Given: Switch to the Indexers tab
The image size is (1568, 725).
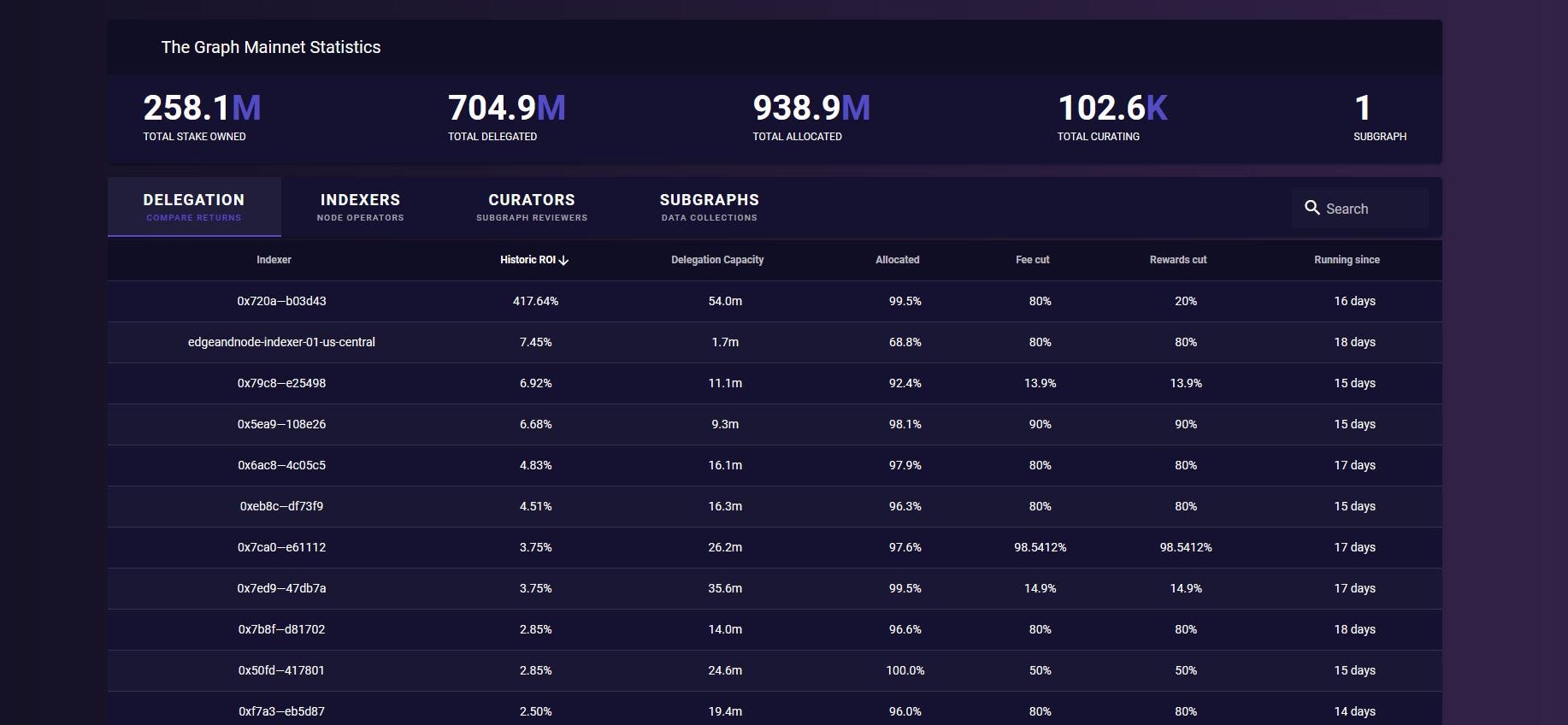Looking at the screenshot, I should [x=360, y=207].
